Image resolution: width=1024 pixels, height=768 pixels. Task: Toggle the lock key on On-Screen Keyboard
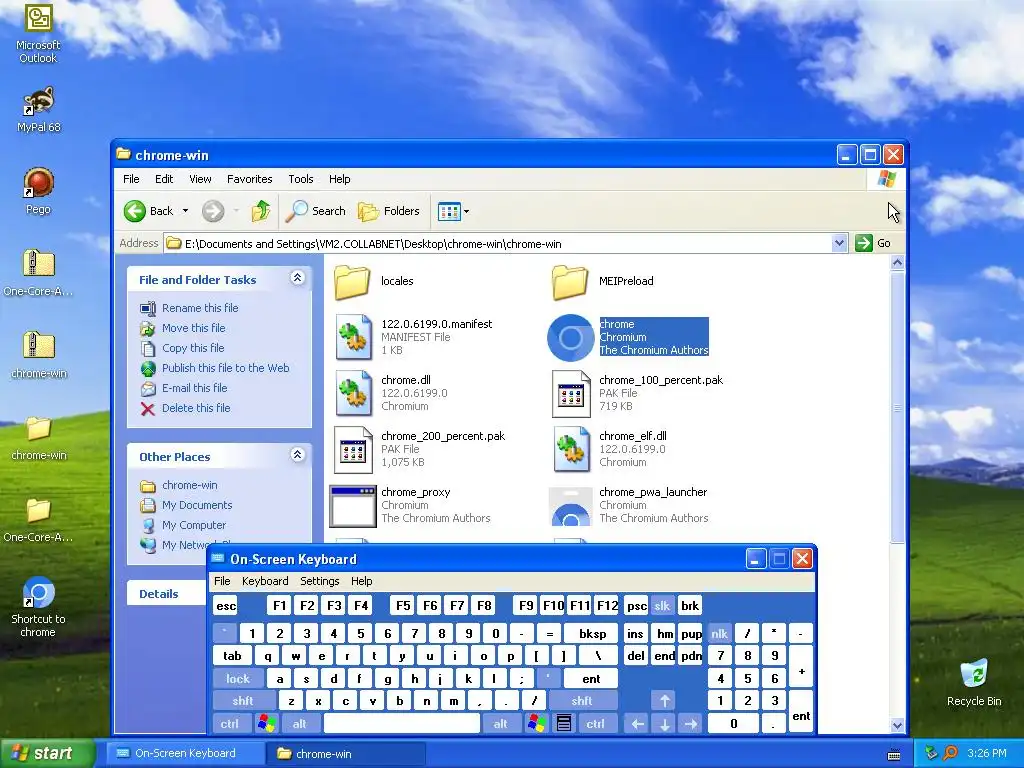238,679
